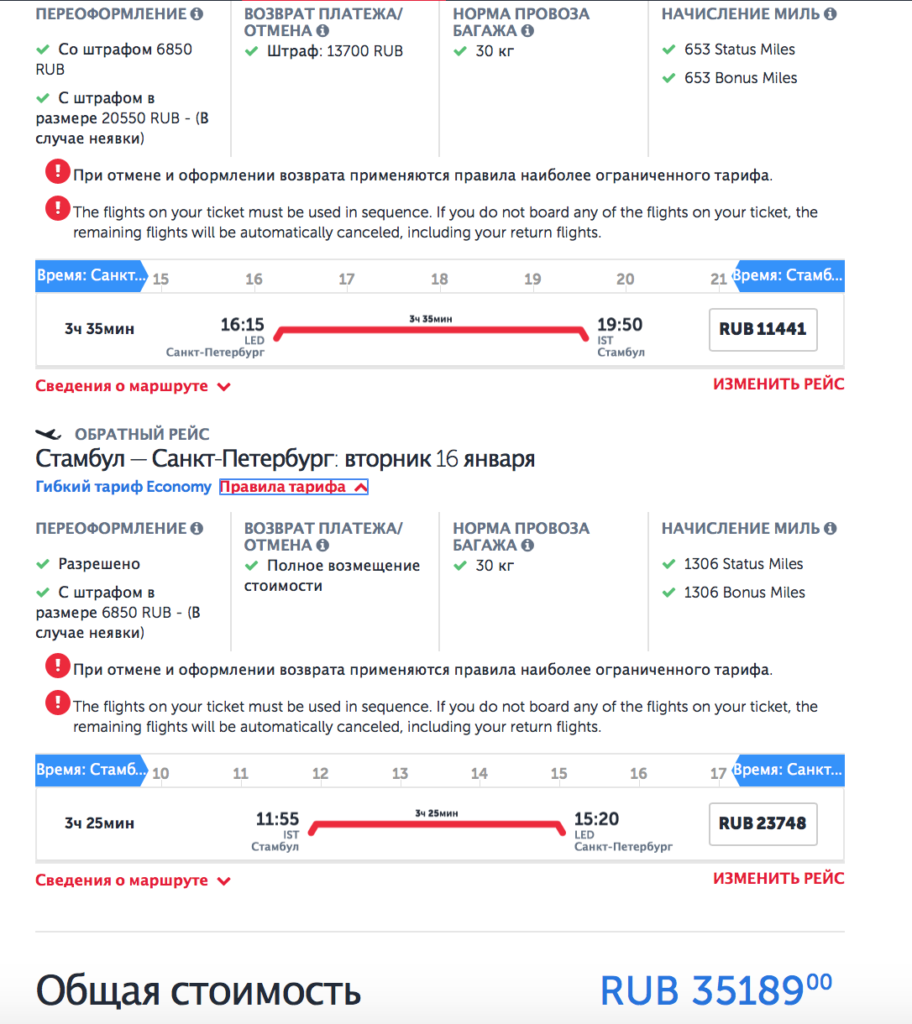Image resolution: width=912 pixels, height=1024 pixels.
Task: Click info icon next to return-flight ПЕРЕОФОРМЛЕНИЕ
Action: tap(197, 528)
